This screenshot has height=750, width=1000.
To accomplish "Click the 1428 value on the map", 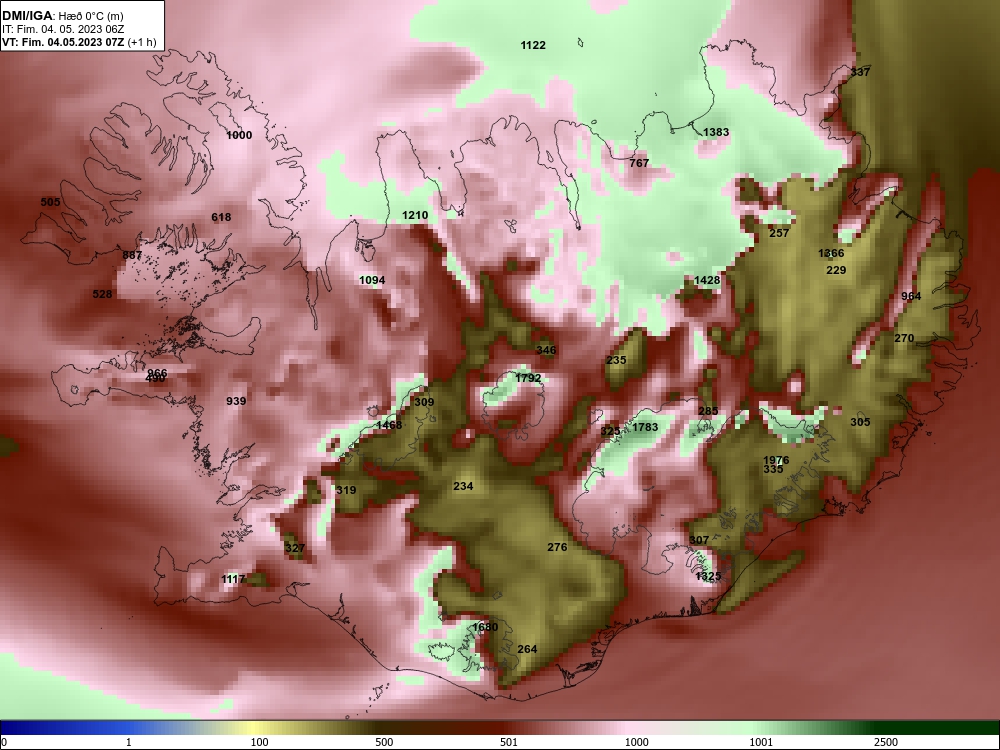I will [x=707, y=281].
